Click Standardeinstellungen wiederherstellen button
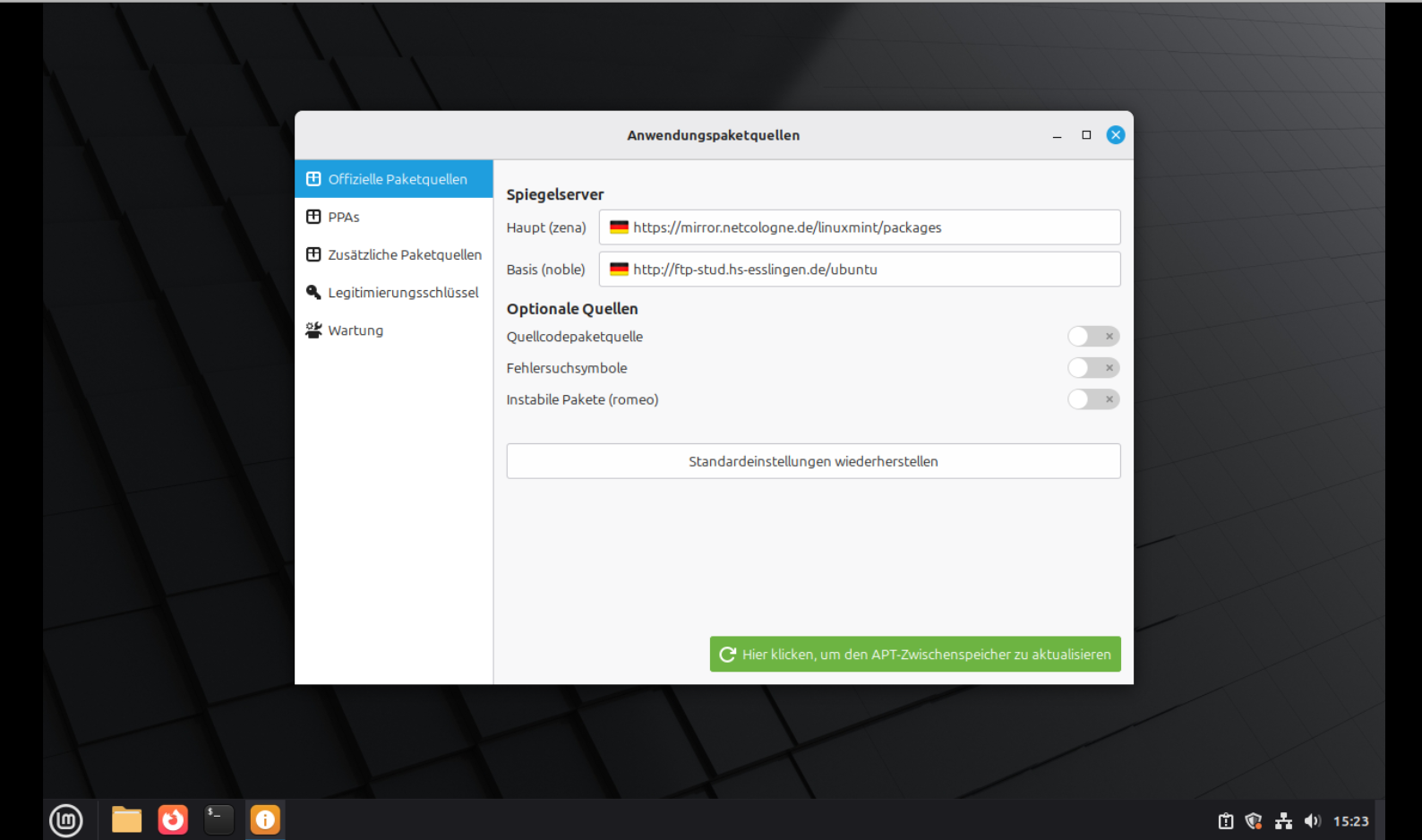Viewport: 1422px width, 840px height. pos(813,461)
